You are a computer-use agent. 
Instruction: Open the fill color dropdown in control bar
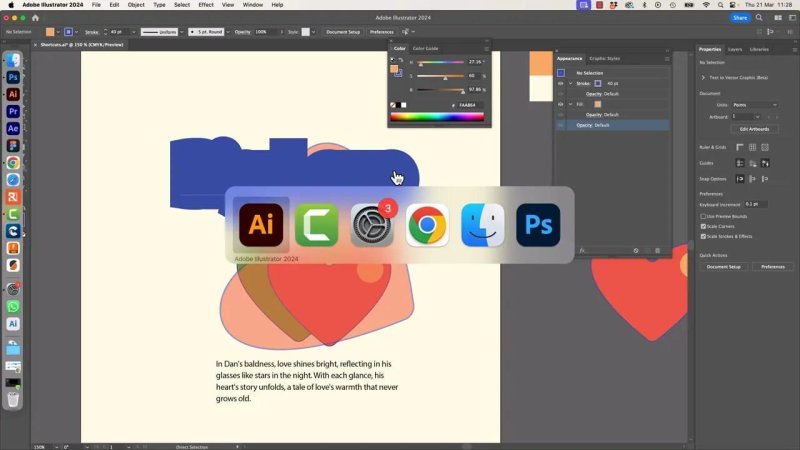(x=58, y=32)
